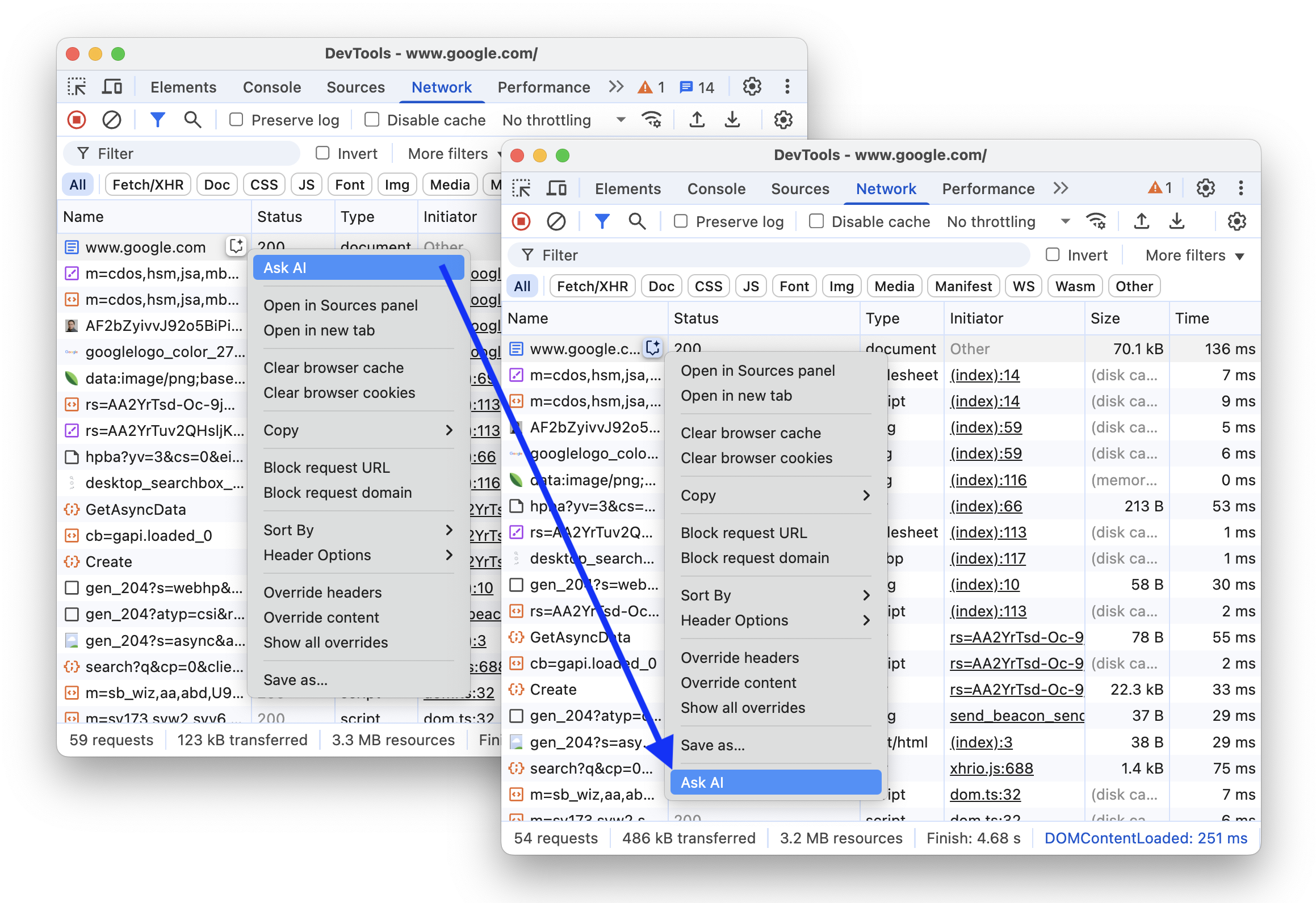Open network conditions panel

[1096, 221]
